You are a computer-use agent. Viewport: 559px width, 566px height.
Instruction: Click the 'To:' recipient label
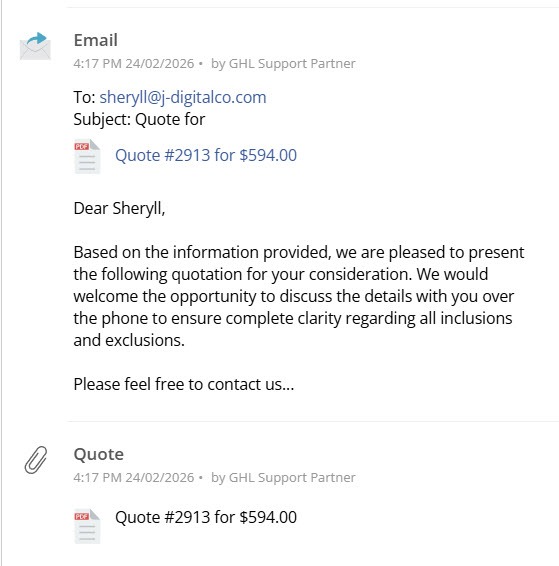[84, 97]
